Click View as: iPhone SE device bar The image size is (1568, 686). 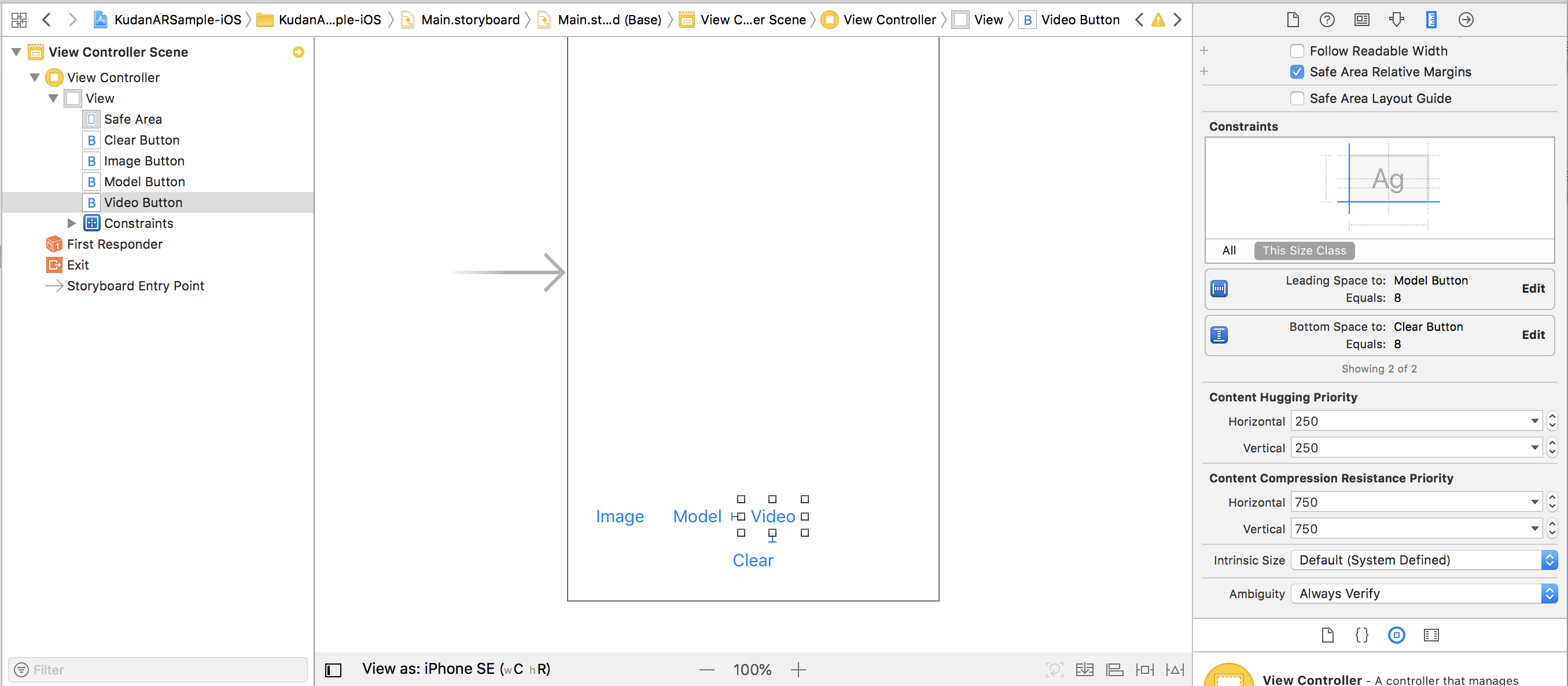pyautogui.click(x=456, y=669)
